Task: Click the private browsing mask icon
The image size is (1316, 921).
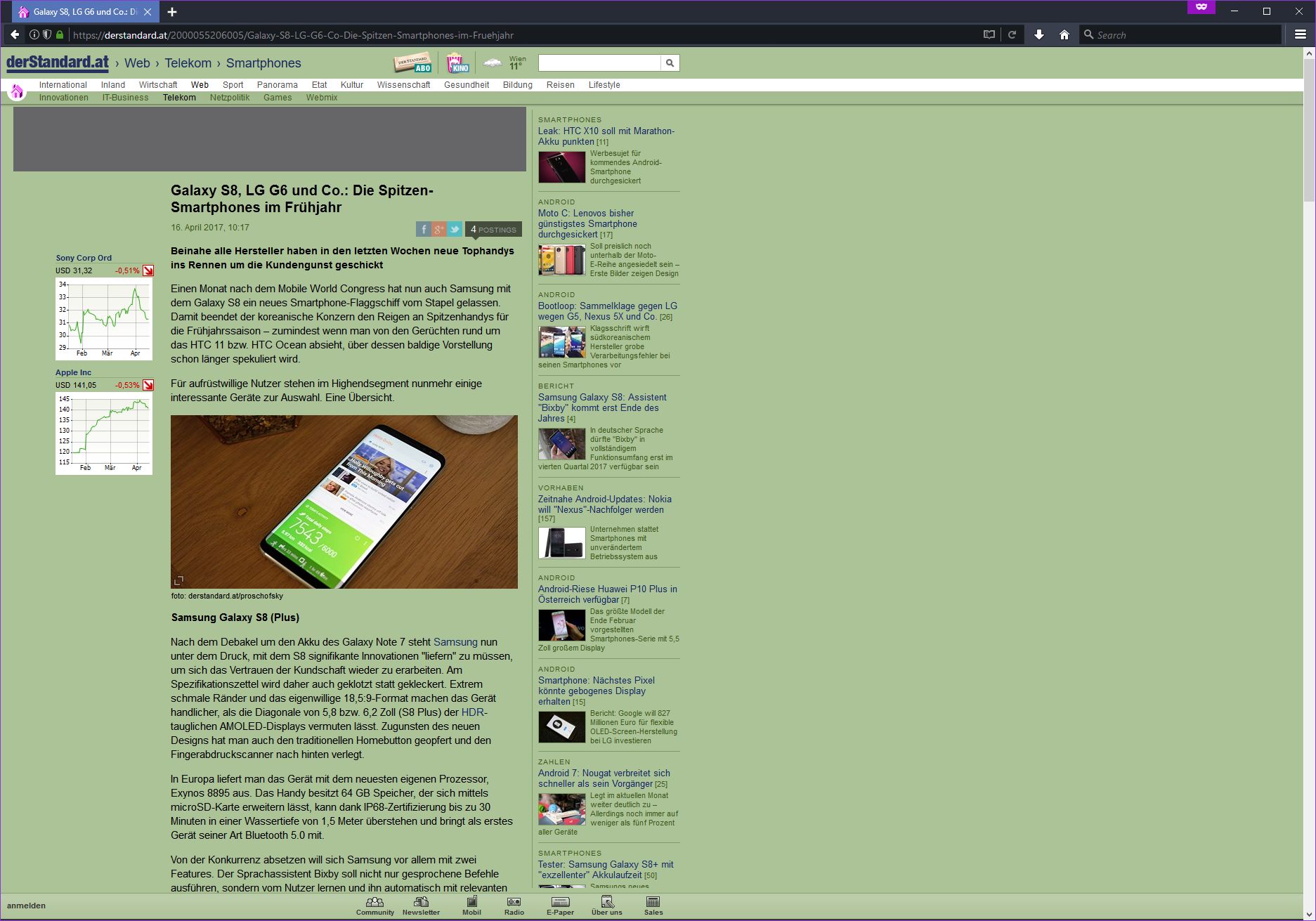Action: 1201,7
